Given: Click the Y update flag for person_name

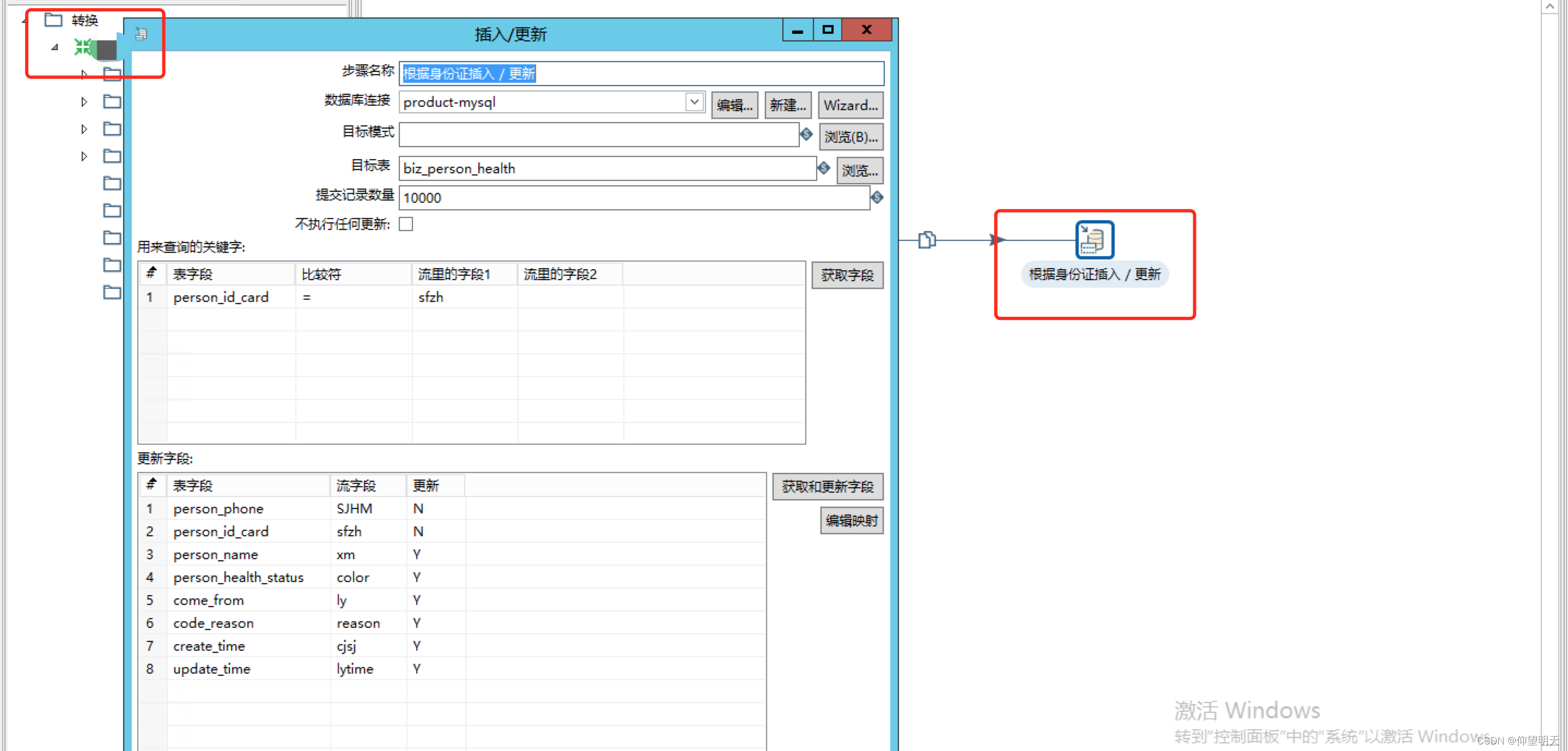Looking at the screenshot, I should tap(436, 554).
